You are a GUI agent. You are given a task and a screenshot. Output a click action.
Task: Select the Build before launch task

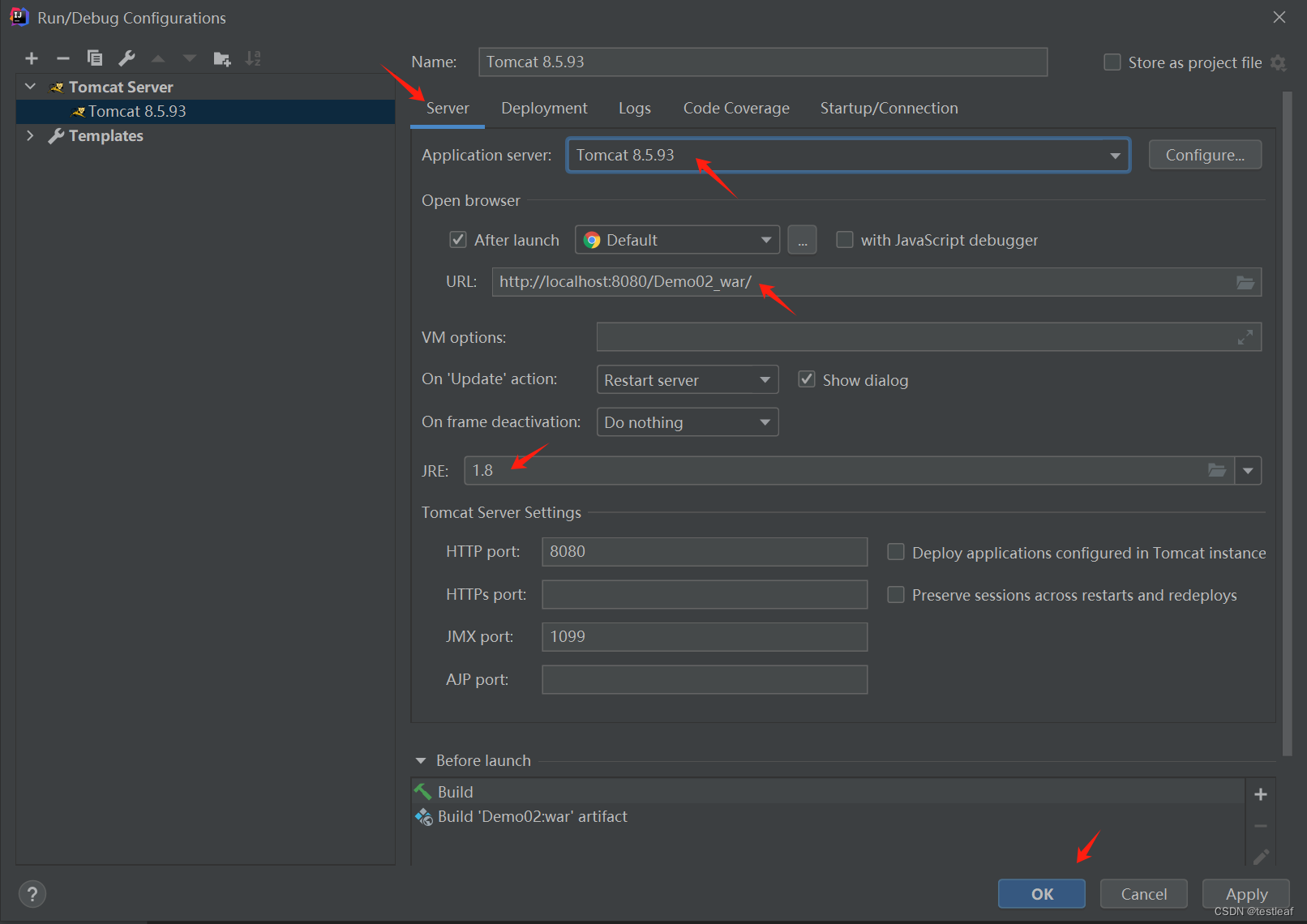(x=827, y=792)
